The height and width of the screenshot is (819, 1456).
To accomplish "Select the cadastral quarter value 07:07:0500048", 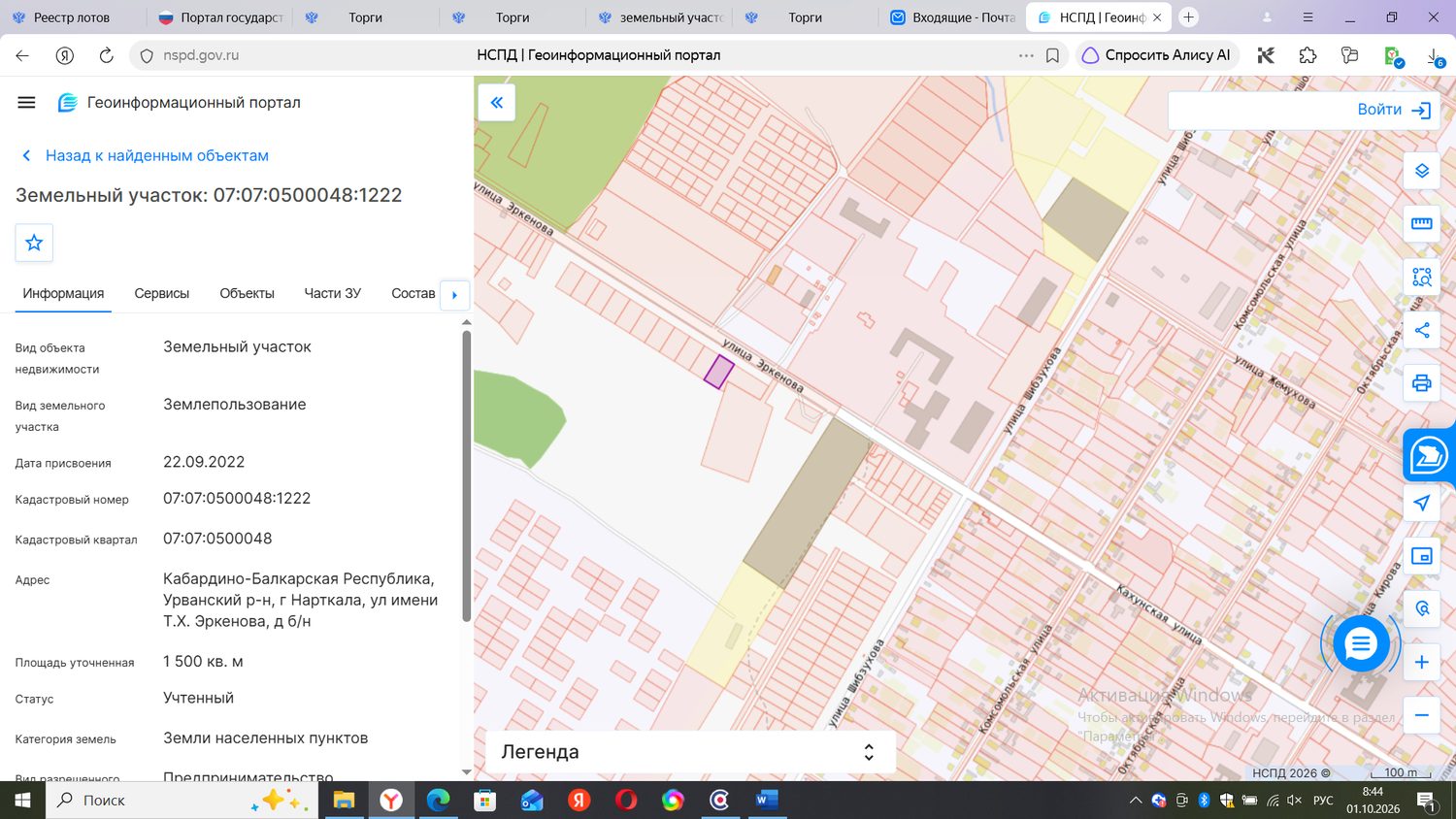I will point(217,539).
